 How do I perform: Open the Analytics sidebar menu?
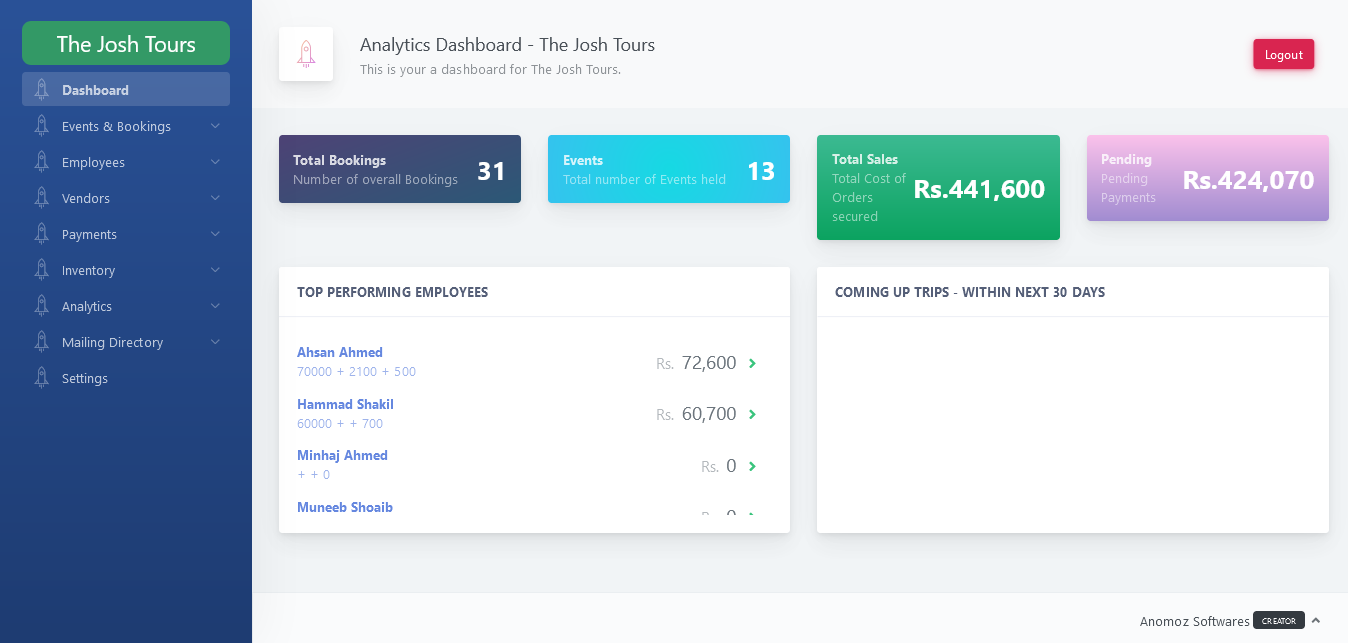tap(87, 306)
